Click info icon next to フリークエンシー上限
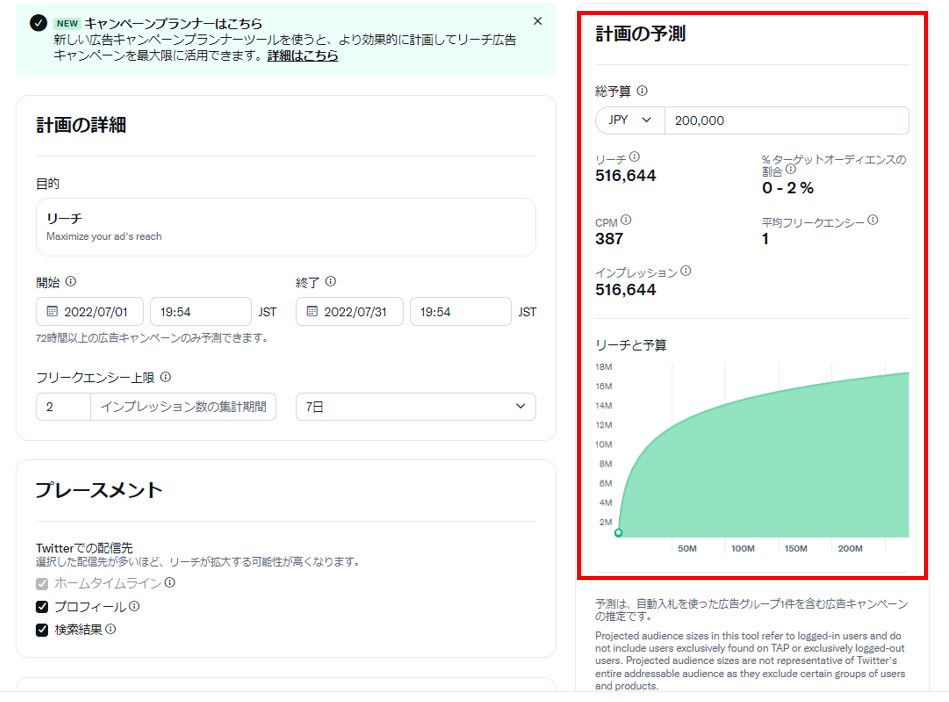This screenshot has width=949, height=702. pos(165,377)
